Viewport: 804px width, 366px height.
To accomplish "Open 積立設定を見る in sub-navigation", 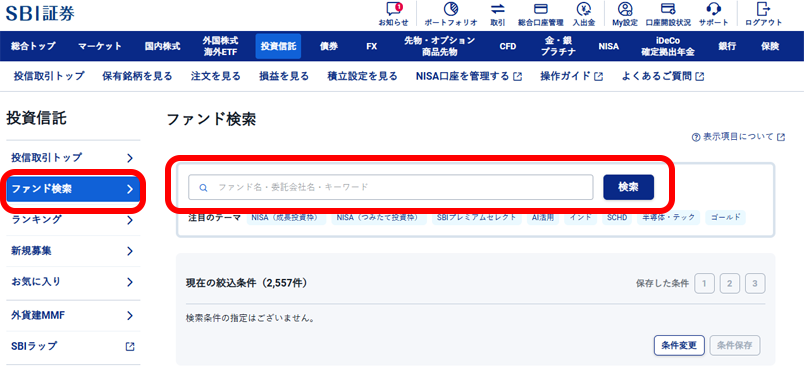I will point(363,76).
